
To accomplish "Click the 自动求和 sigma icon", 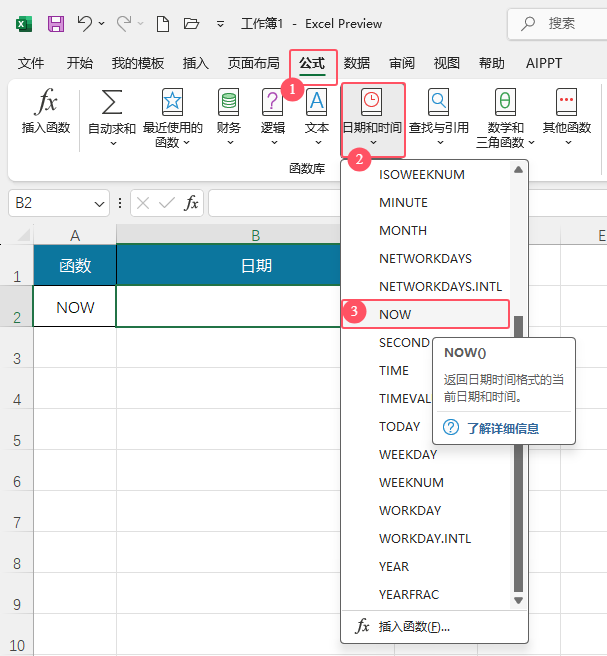I will [x=112, y=102].
